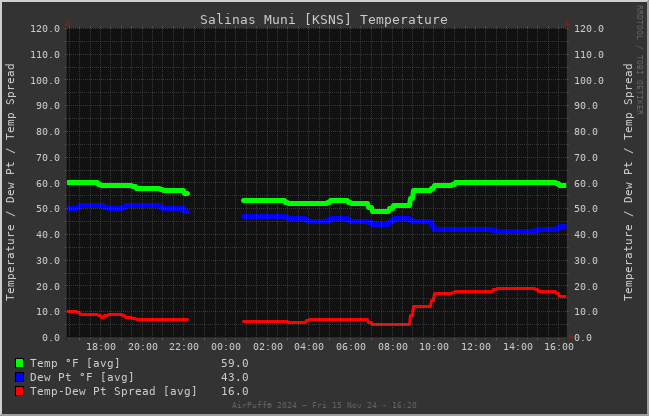Click the left axis 60.0 label

[x=48, y=183]
